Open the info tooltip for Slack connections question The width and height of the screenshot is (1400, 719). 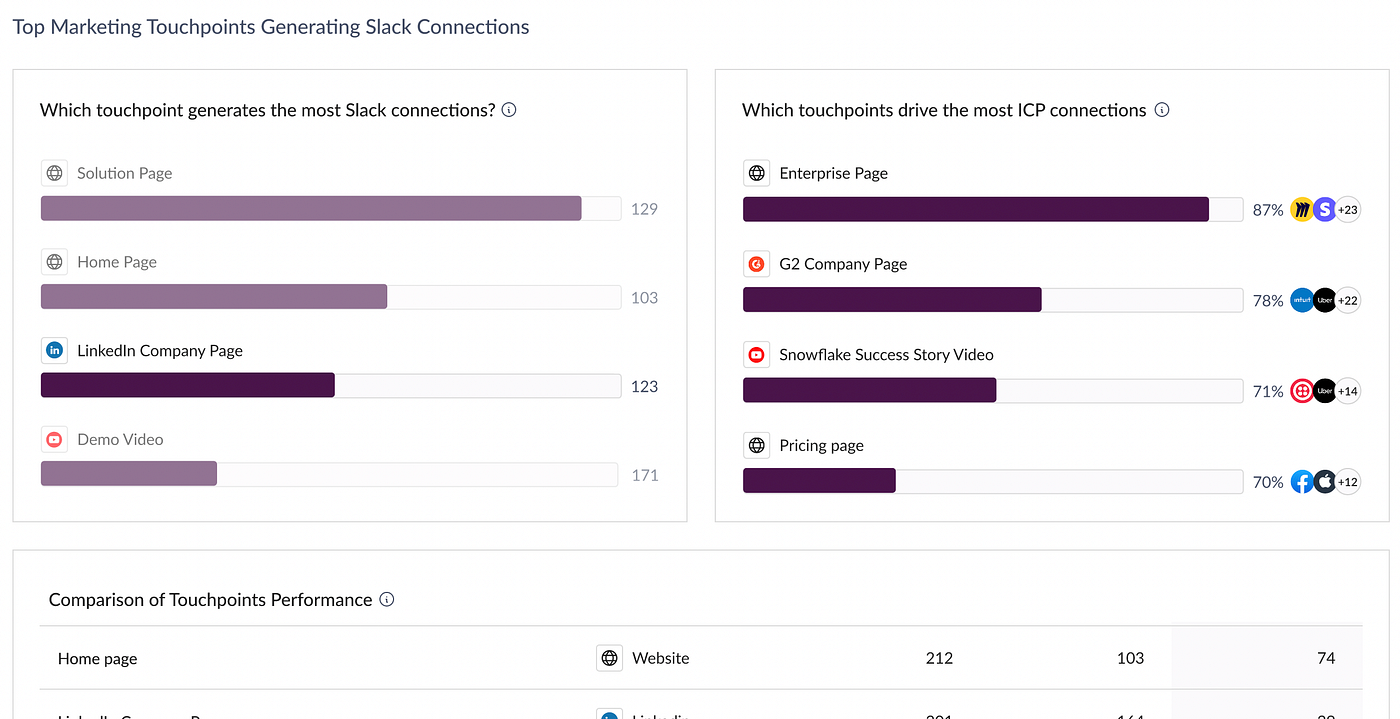[508, 110]
